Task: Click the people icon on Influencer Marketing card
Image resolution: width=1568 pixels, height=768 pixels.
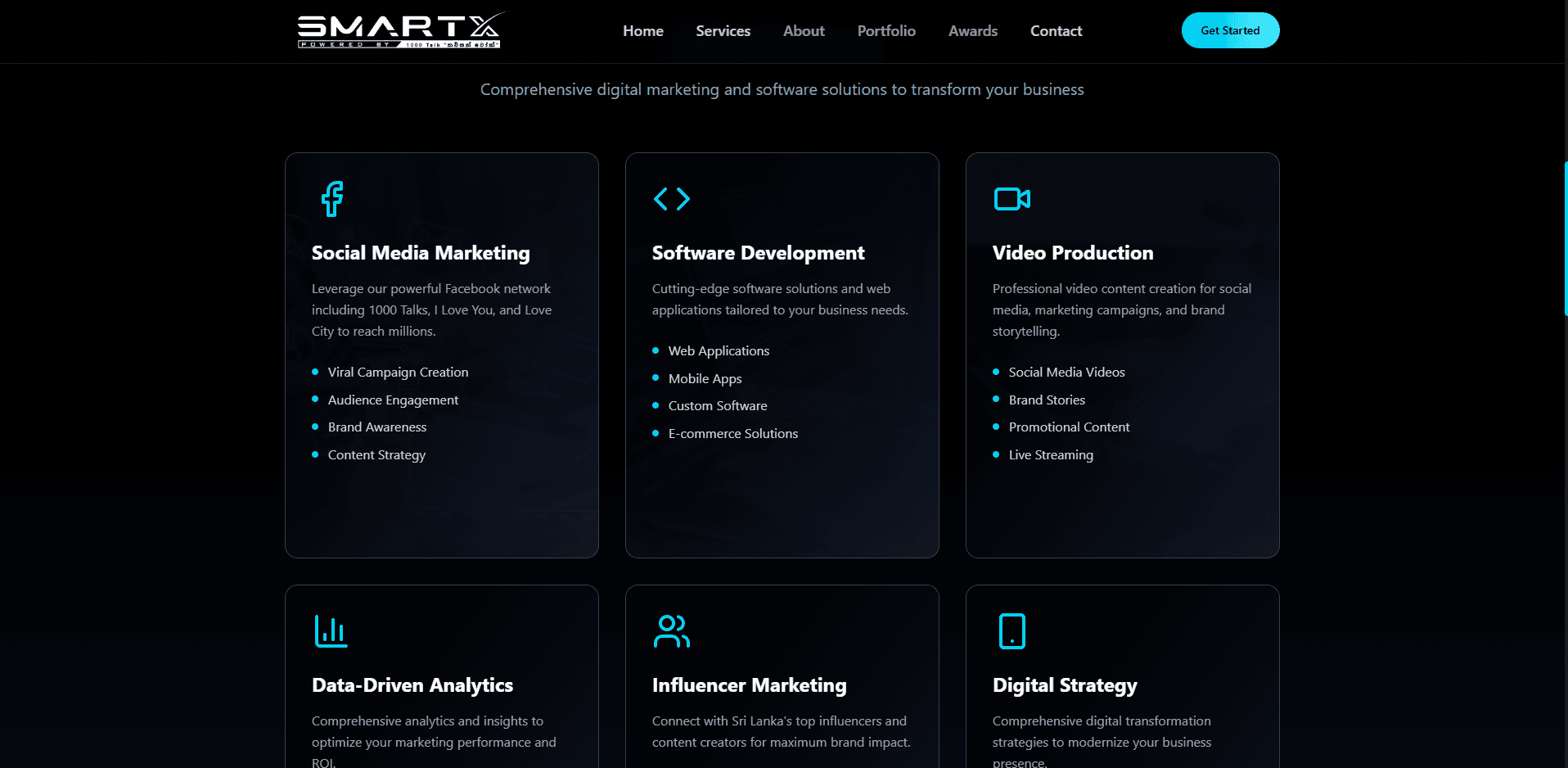Action: click(x=672, y=630)
